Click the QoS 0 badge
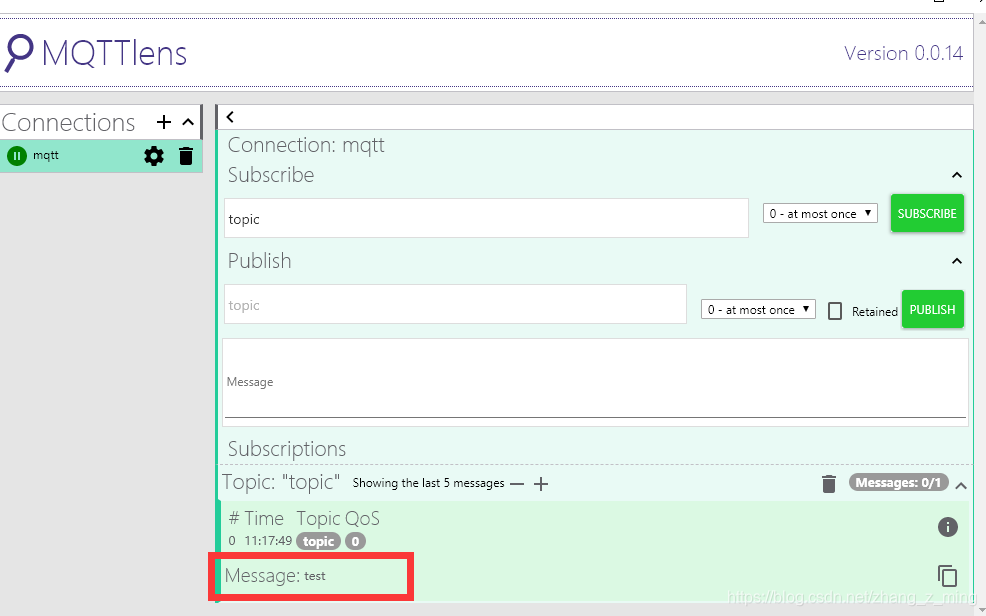Image resolution: width=986 pixels, height=616 pixels. [x=355, y=541]
